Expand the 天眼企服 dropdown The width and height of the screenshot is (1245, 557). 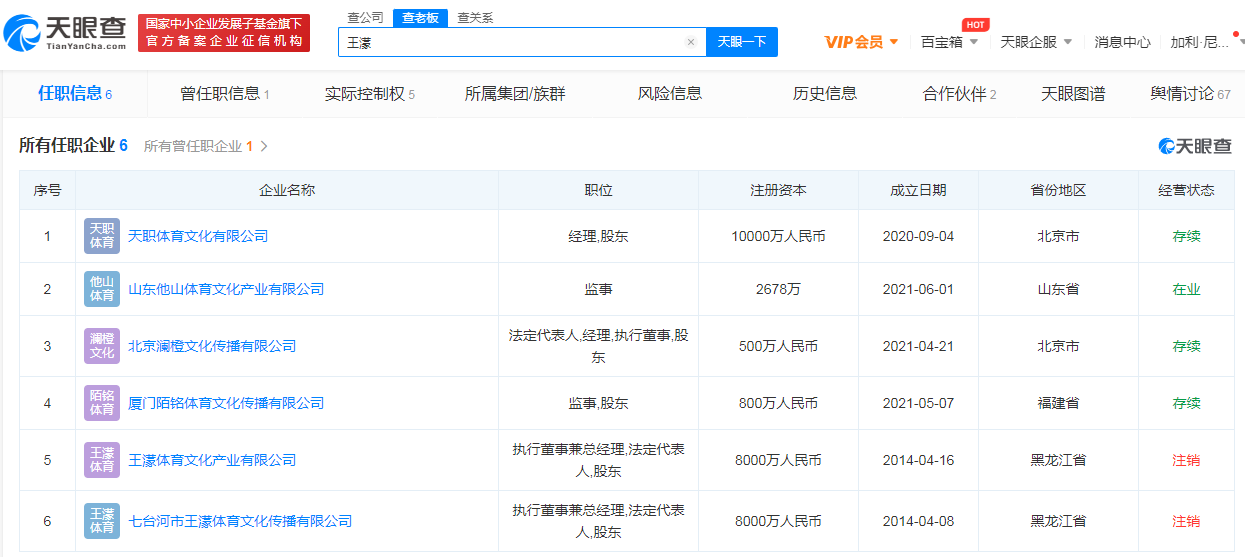click(x=1036, y=42)
